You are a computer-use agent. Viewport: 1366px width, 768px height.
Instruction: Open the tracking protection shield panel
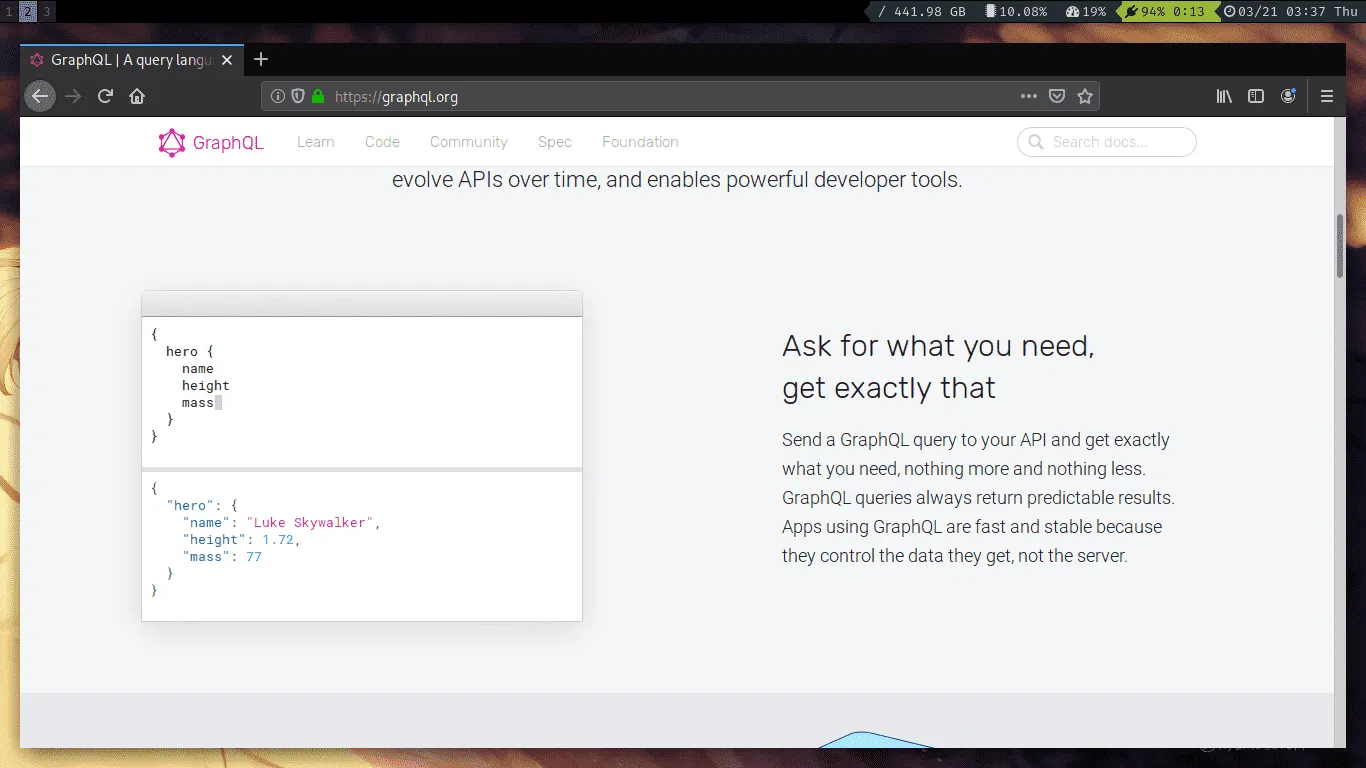298,96
